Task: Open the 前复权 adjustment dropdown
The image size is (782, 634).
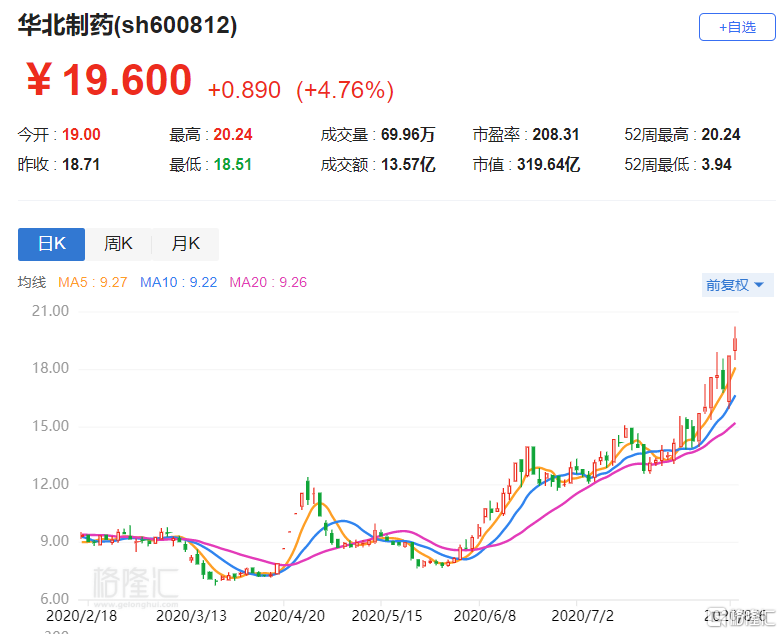Action: (x=737, y=285)
